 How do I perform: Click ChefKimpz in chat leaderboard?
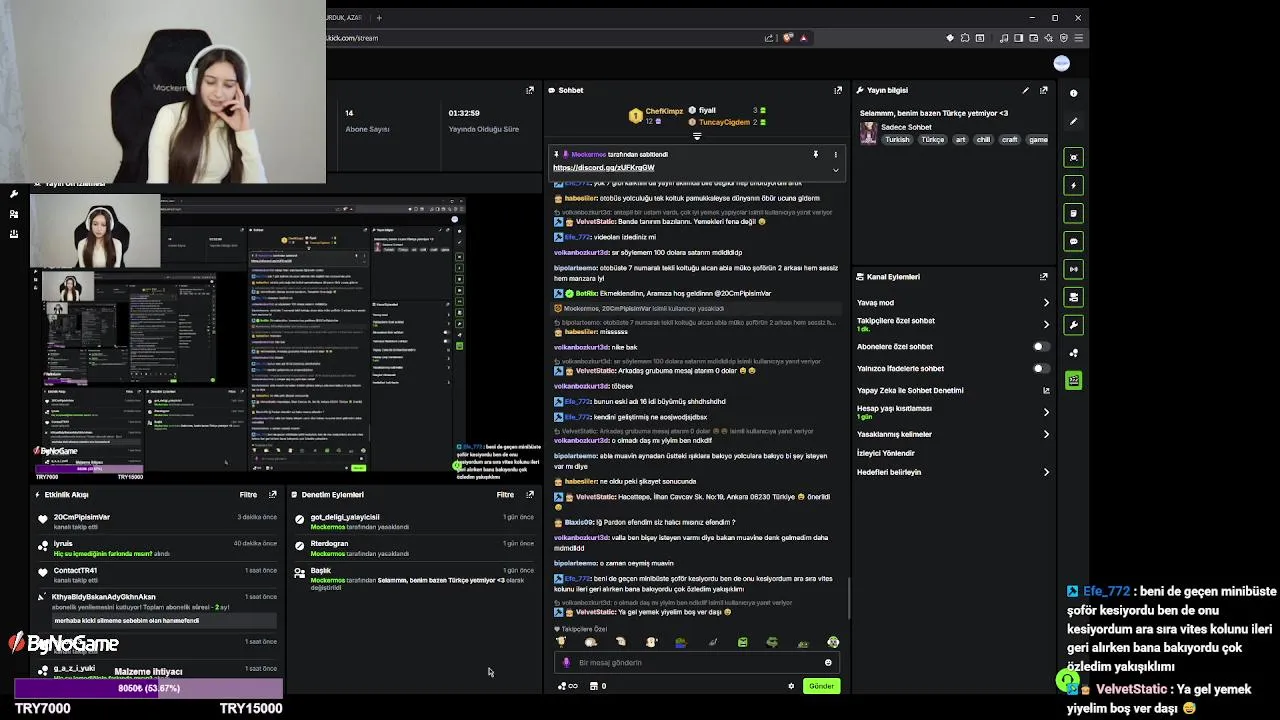coord(664,111)
